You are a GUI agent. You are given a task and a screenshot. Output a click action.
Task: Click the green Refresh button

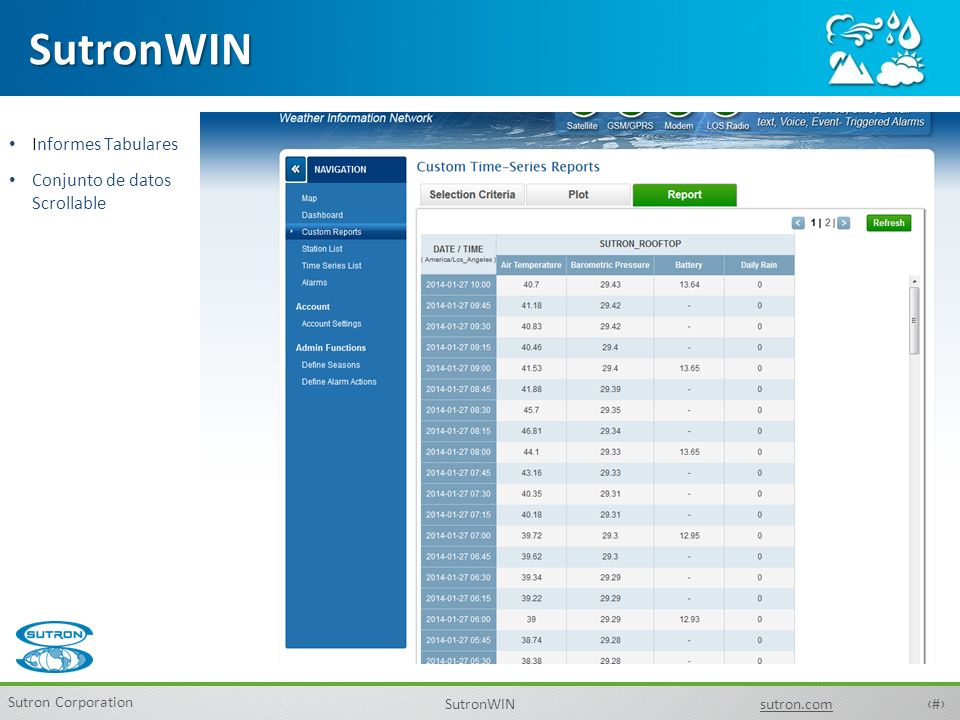(x=888, y=223)
